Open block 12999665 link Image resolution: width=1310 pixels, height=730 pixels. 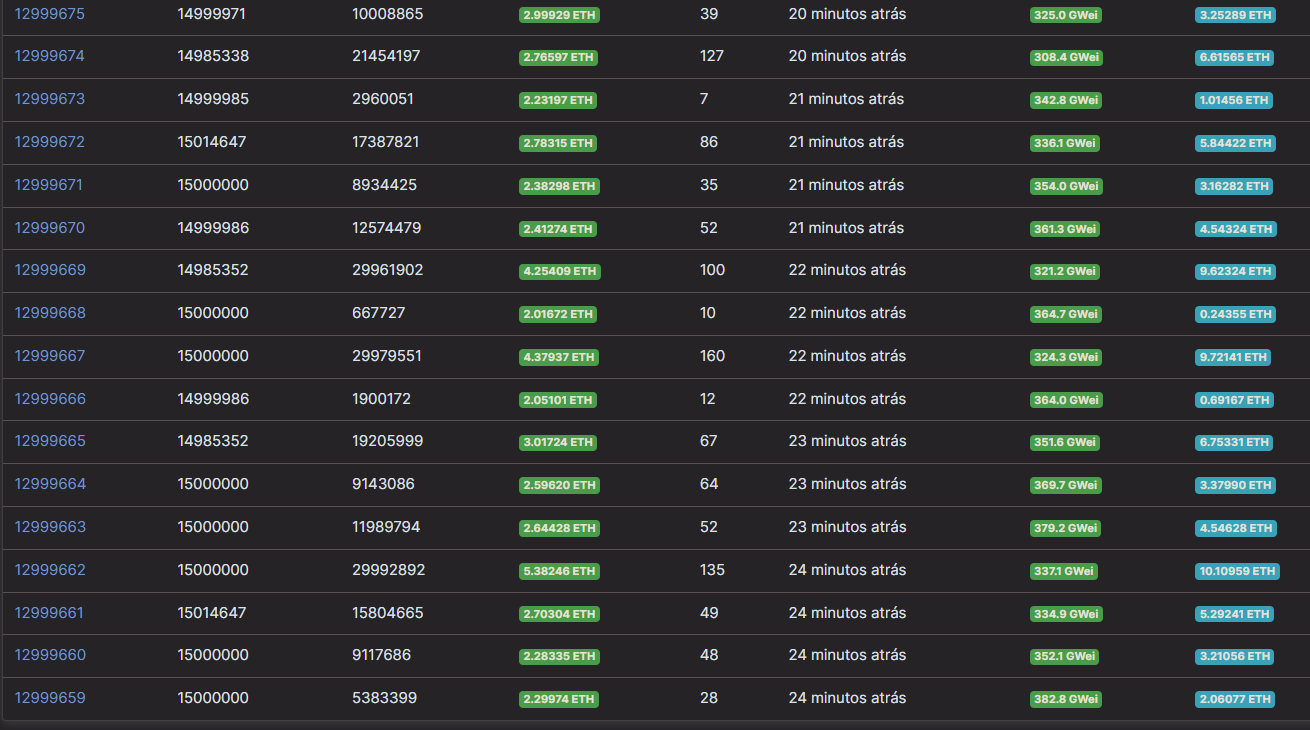coord(50,441)
